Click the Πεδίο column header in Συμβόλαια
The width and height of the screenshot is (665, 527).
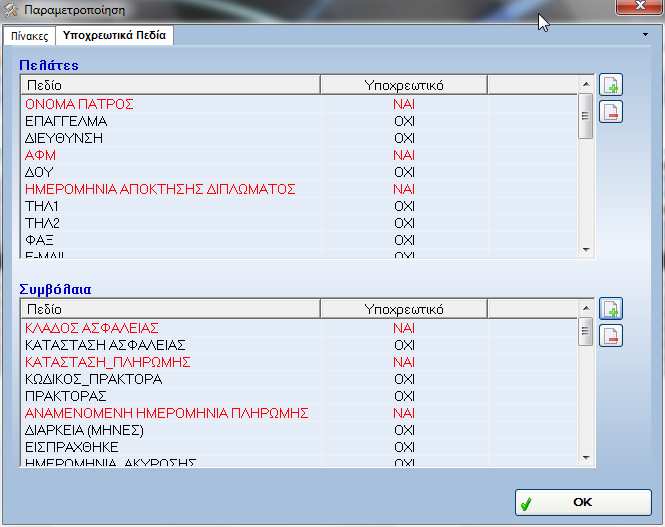[x=170, y=309]
